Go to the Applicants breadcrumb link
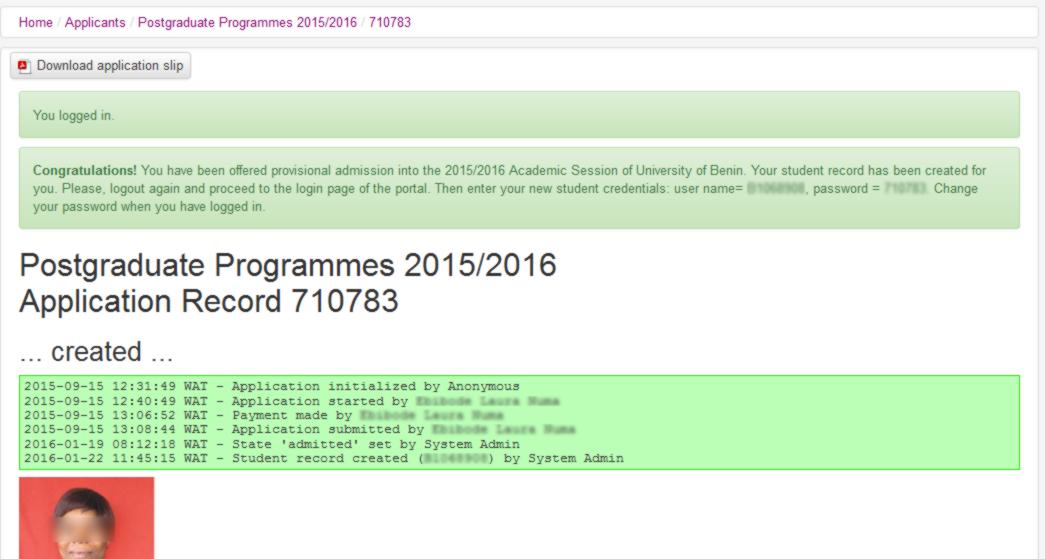 click(x=95, y=23)
